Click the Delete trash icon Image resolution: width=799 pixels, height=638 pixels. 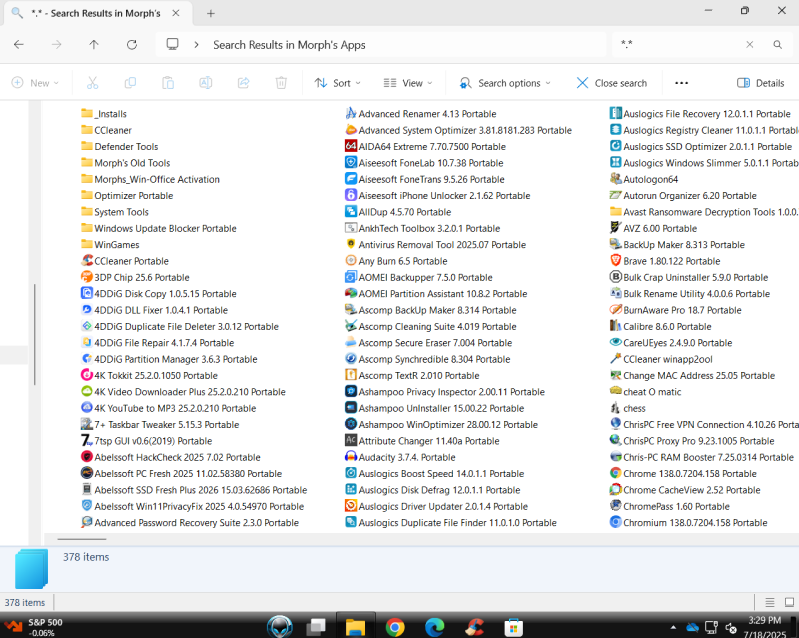pos(281,83)
